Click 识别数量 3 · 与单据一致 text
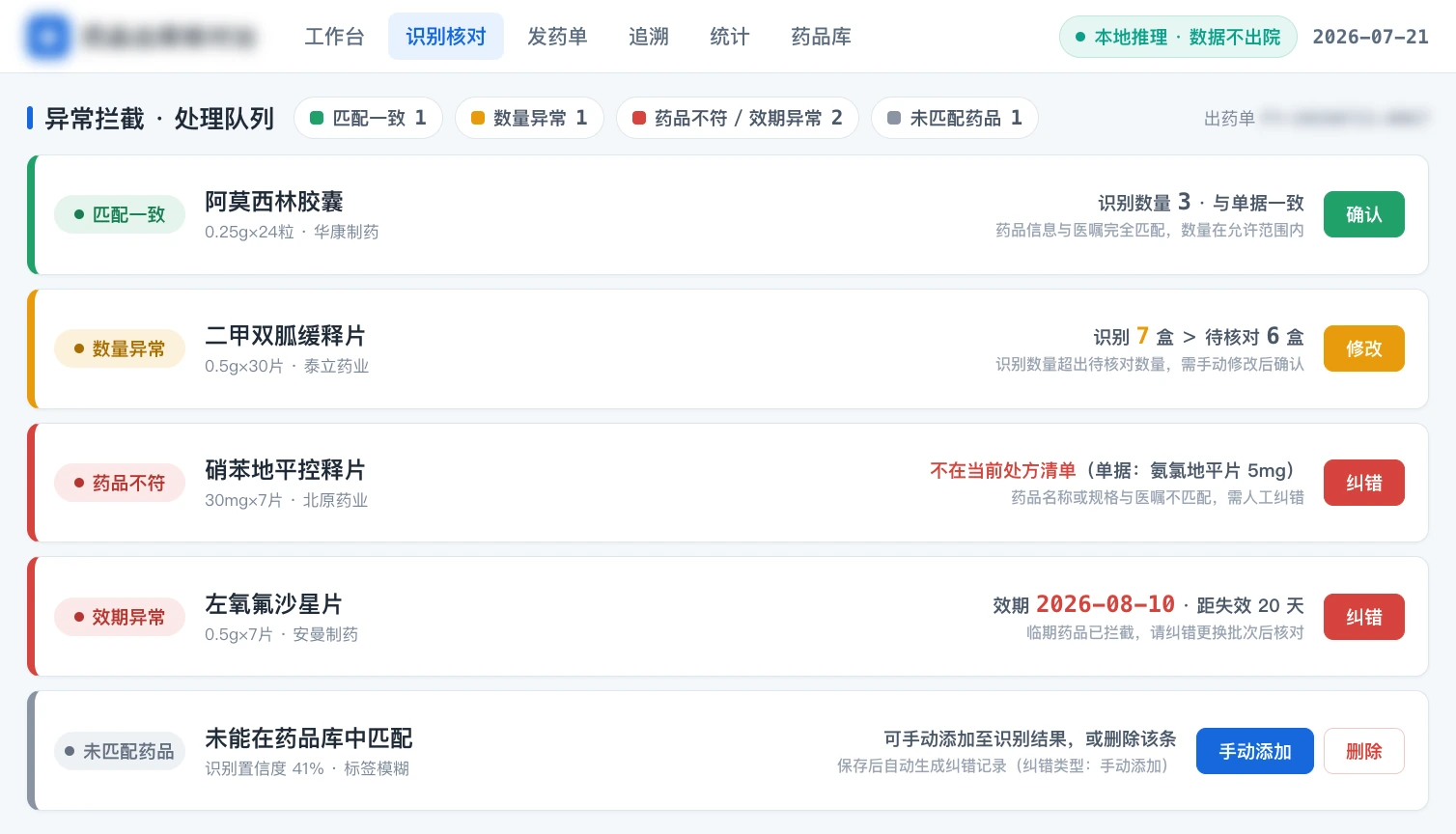 point(1201,202)
